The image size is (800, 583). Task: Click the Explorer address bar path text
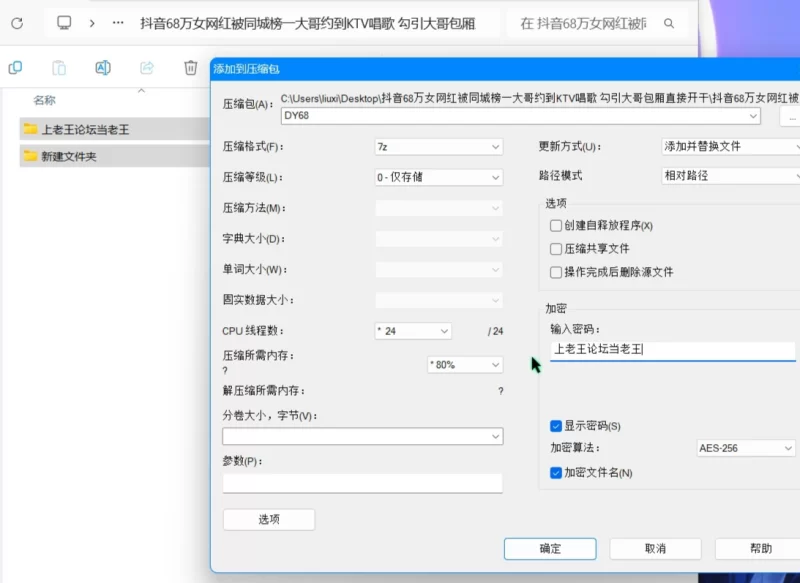308,23
